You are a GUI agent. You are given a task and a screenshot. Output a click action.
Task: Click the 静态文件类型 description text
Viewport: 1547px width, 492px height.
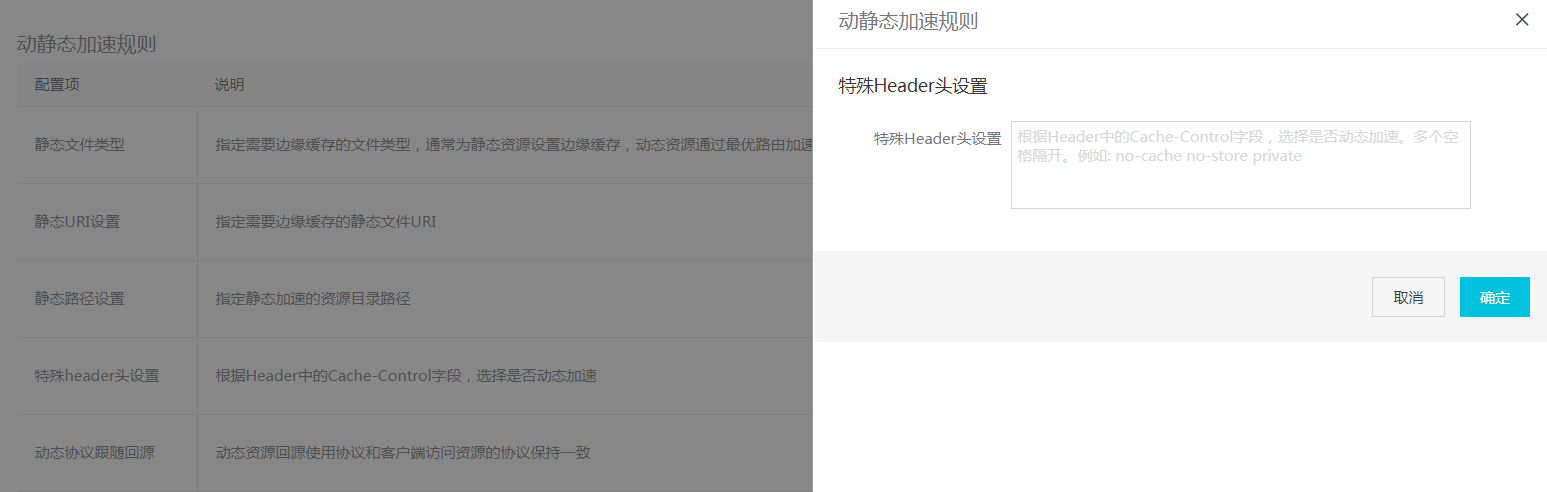[514, 144]
